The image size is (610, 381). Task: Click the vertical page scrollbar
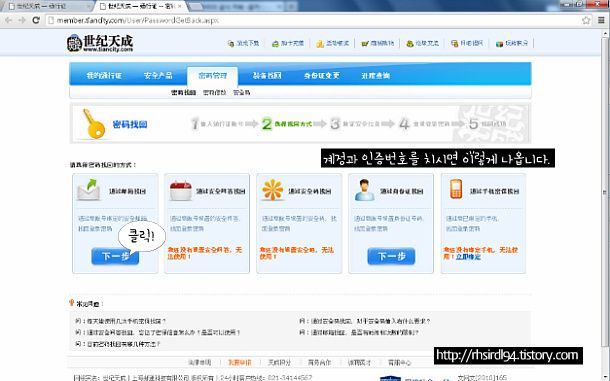click(605, 191)
